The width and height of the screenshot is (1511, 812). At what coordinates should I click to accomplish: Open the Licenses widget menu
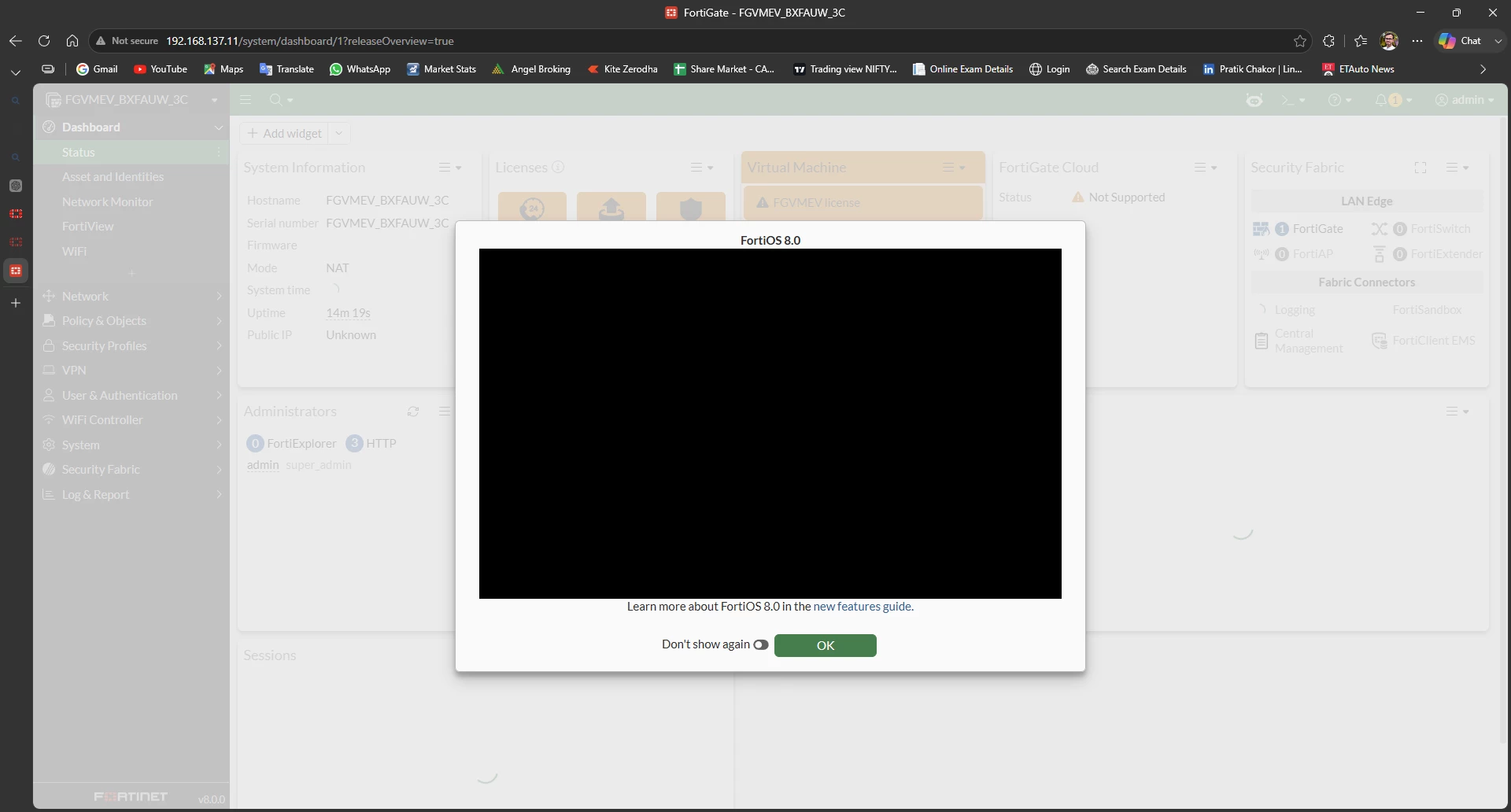[x=702, y=168]
